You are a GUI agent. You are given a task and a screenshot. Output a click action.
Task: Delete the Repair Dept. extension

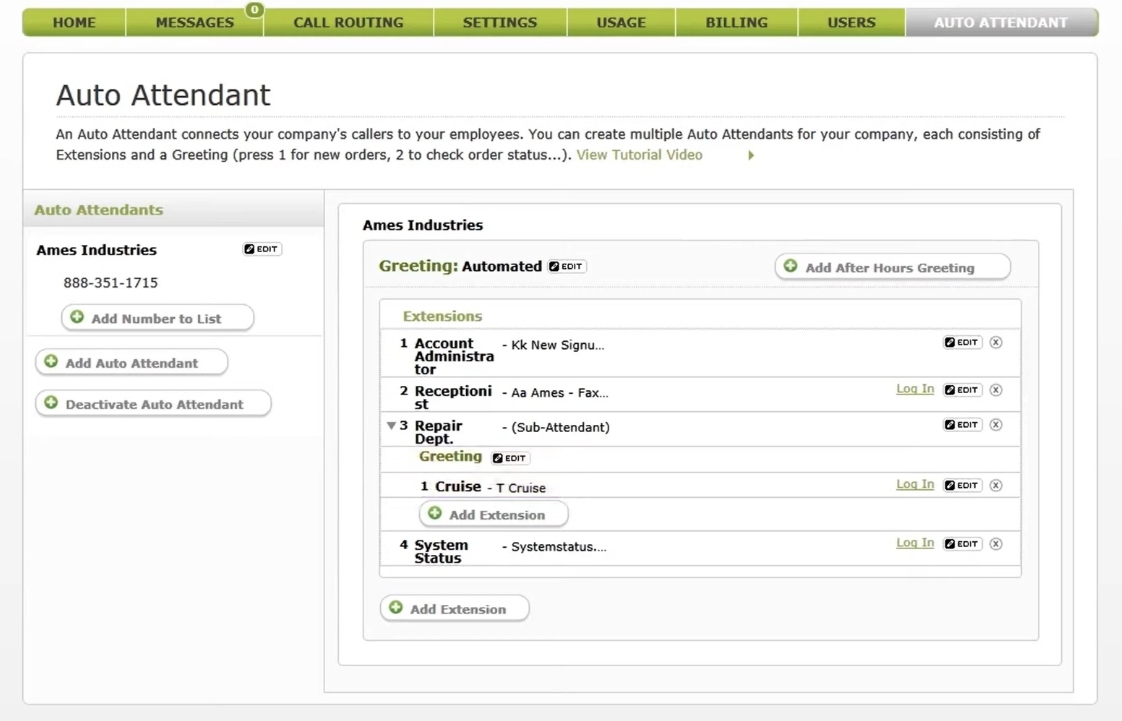(996, 424)
